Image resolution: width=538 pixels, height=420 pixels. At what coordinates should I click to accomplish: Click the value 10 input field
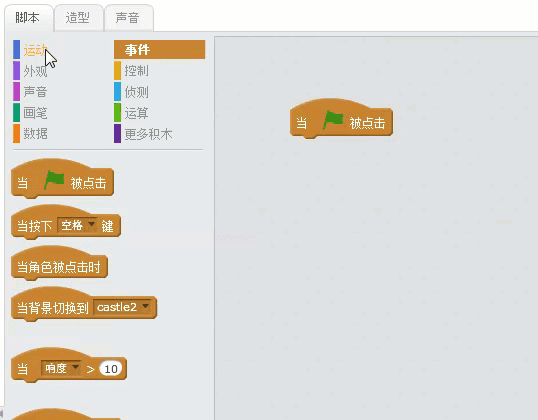coord(110,369)
